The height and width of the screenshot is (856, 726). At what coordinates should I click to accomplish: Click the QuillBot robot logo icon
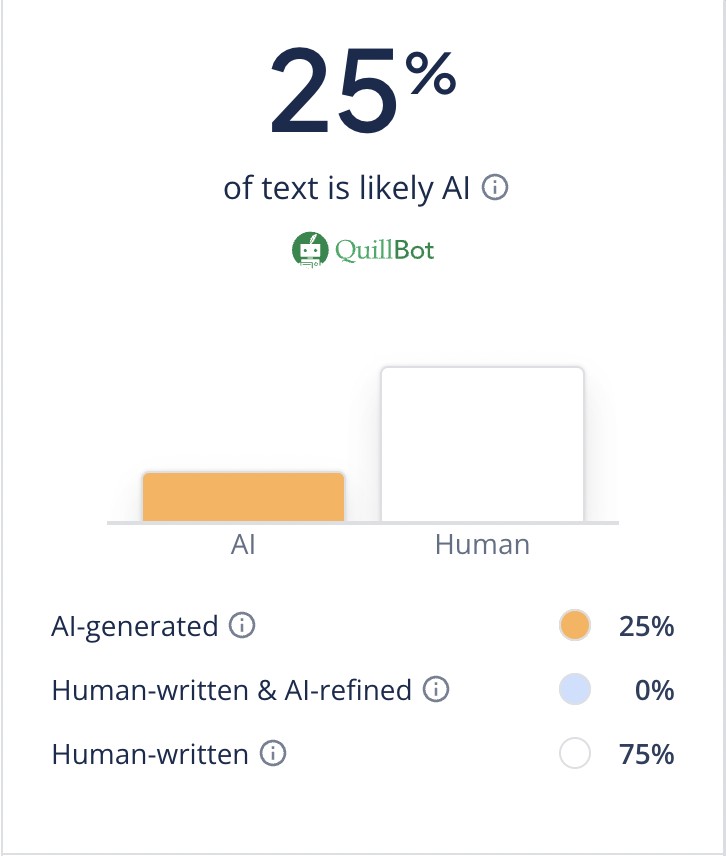tap(310, 249)
